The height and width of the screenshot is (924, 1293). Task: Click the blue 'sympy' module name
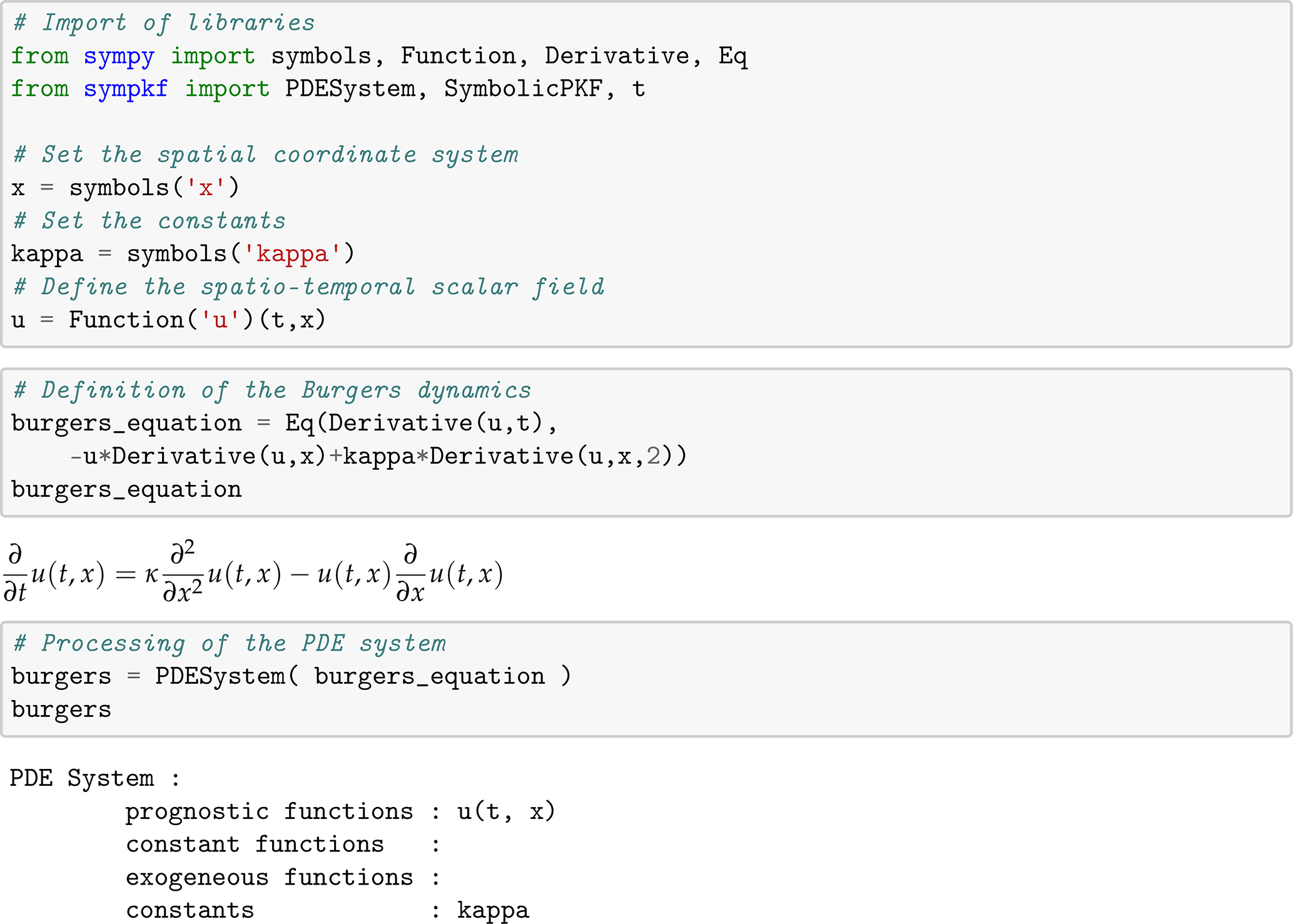119,56
